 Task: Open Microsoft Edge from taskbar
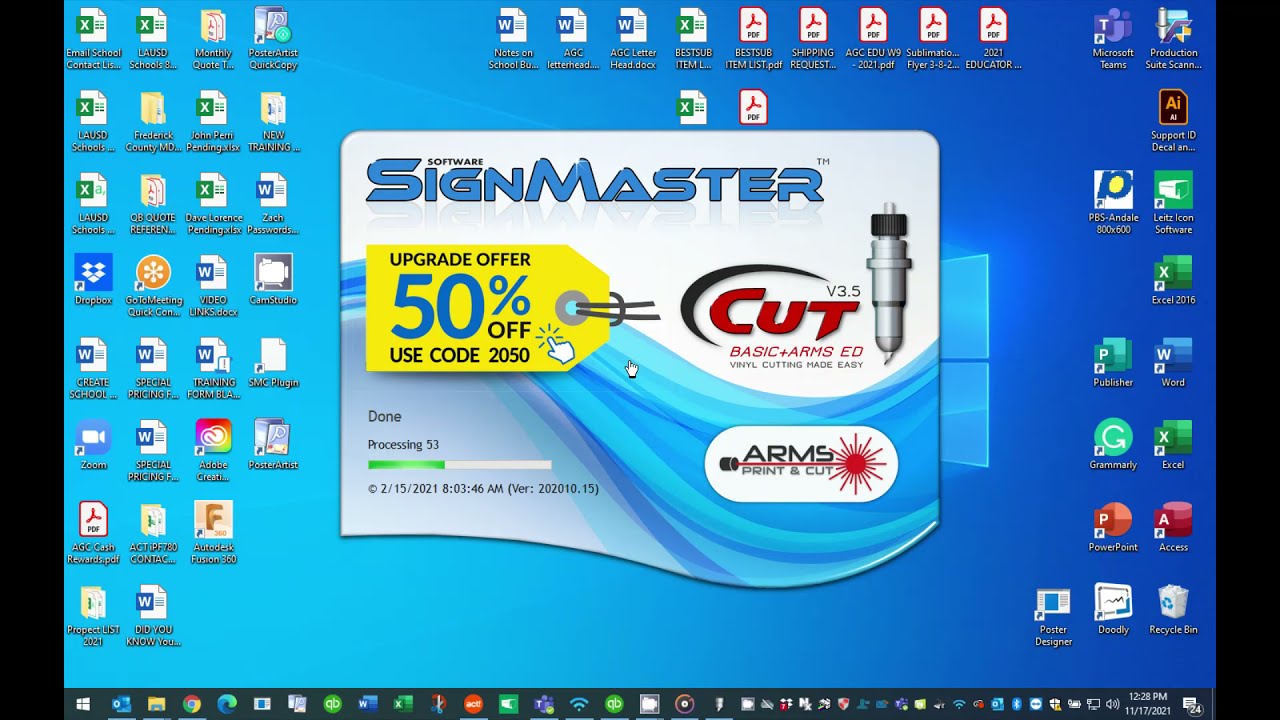point(226,704)
